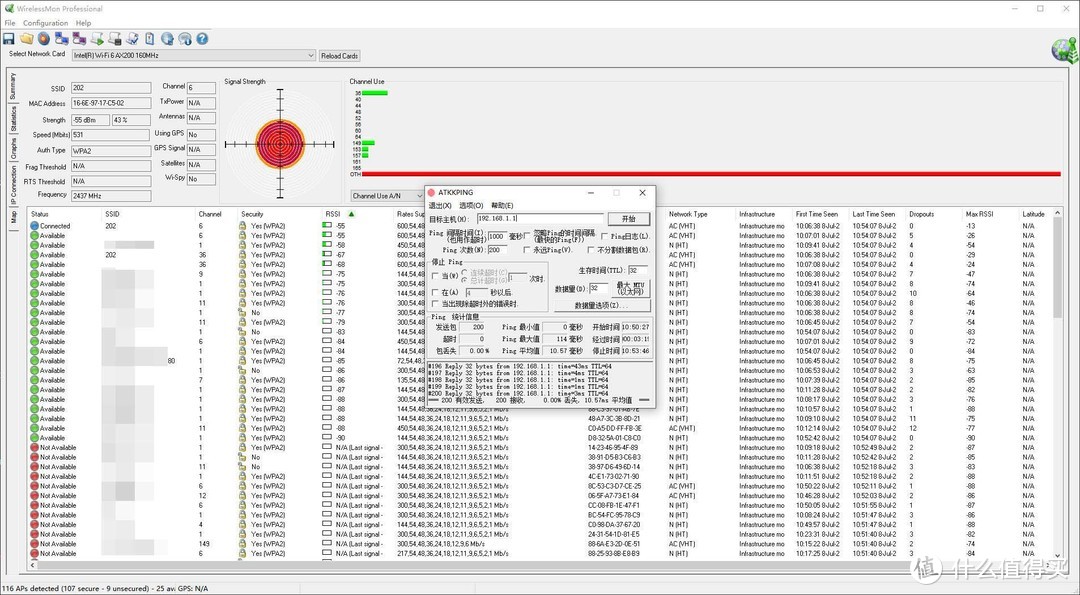Click the '#200 Reply 32 bytes' ping log line

point(519,393)
